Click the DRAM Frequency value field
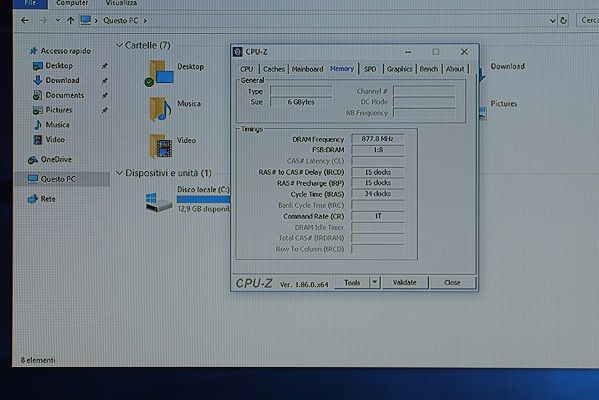Image resolution: width=599 pixels, height=400 pixels. pos(377,139)
